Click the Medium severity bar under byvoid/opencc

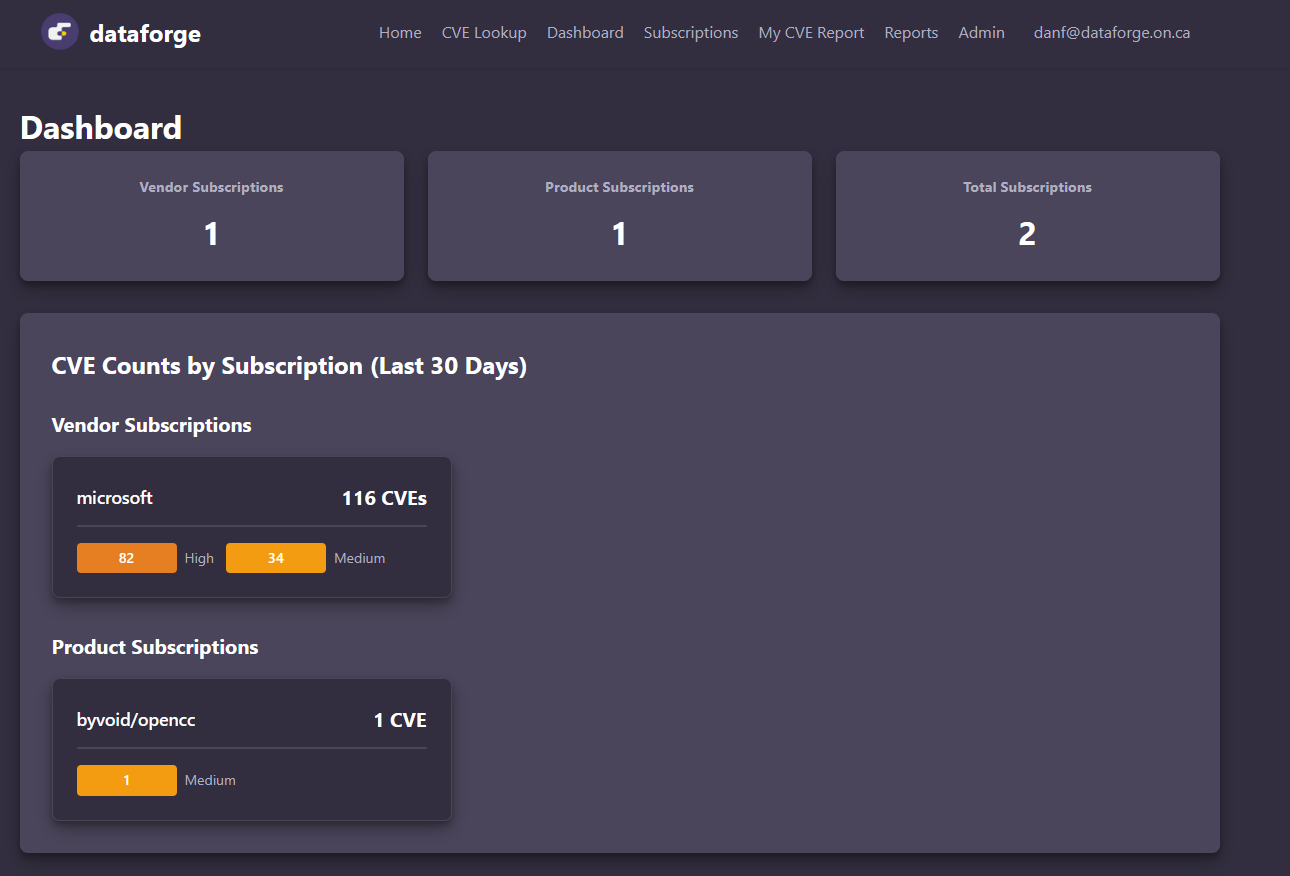tap(127, 780)
